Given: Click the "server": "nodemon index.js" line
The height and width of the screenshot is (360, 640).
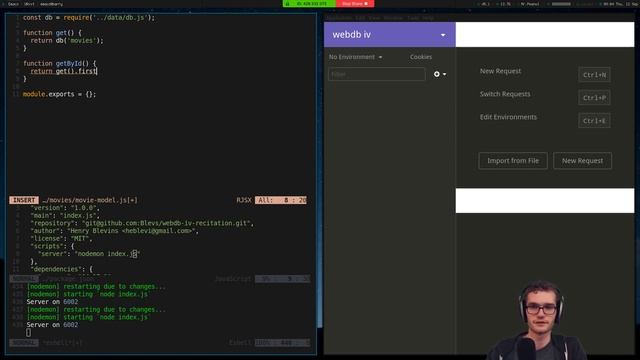Looking at the screenshot, I should coord(89,254).
